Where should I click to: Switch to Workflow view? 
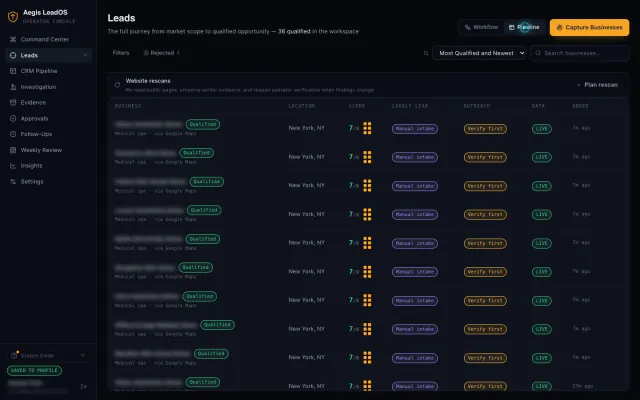coord(481,27)
